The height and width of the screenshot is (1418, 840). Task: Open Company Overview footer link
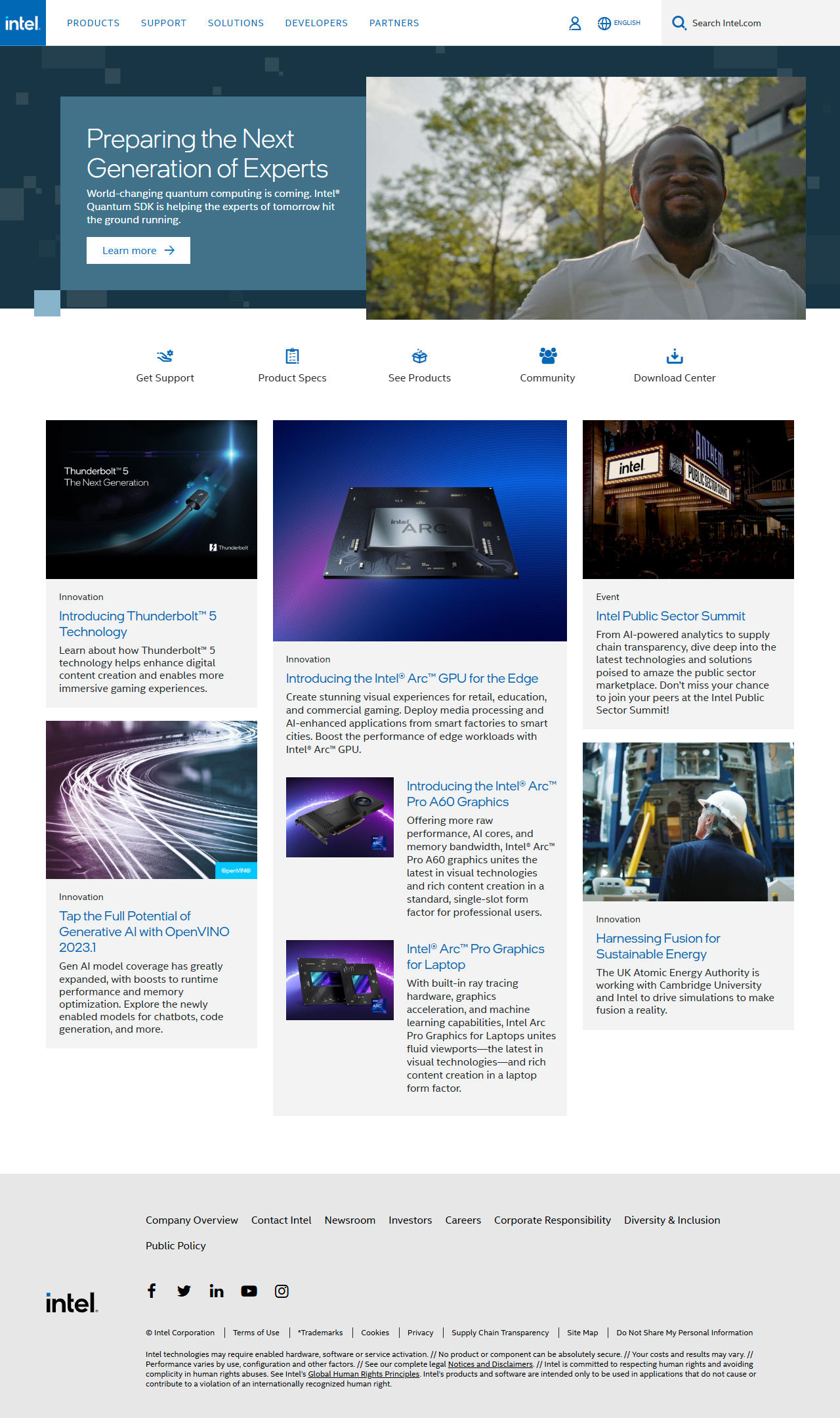pyautogui.click(x=192, y=1220)
